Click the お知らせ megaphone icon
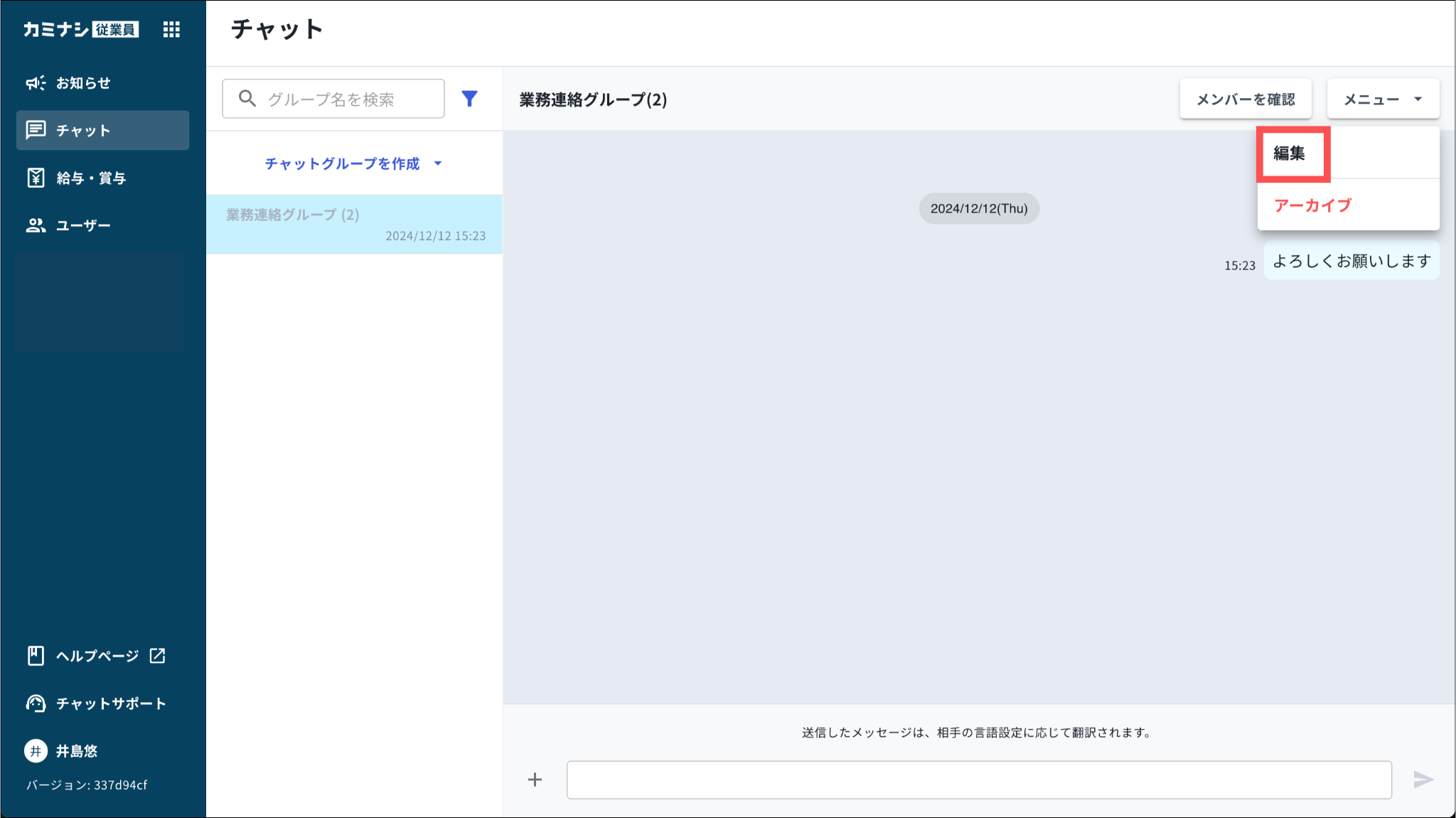 (x=36, y=83)
